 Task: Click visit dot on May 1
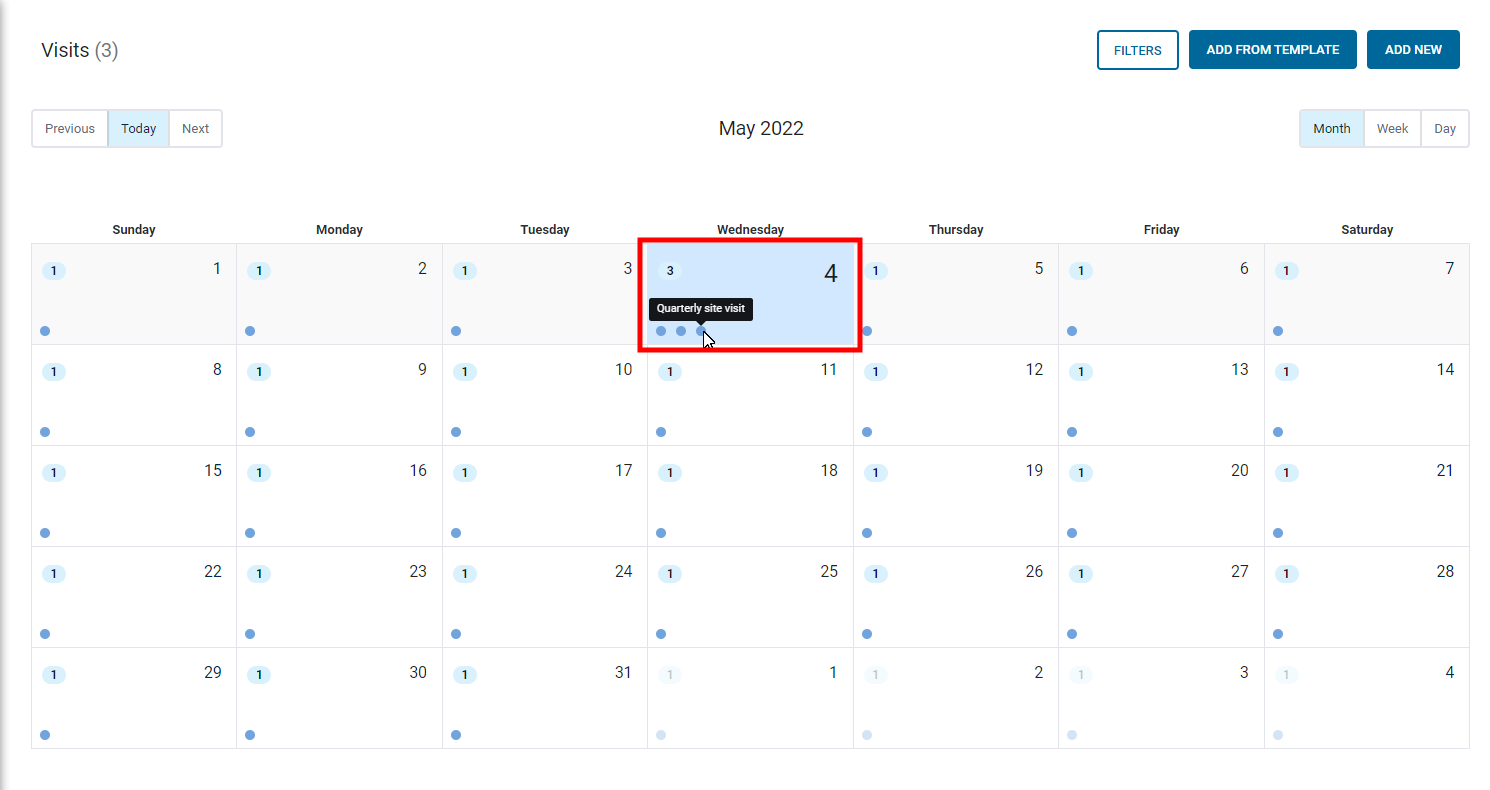(45, 331)
